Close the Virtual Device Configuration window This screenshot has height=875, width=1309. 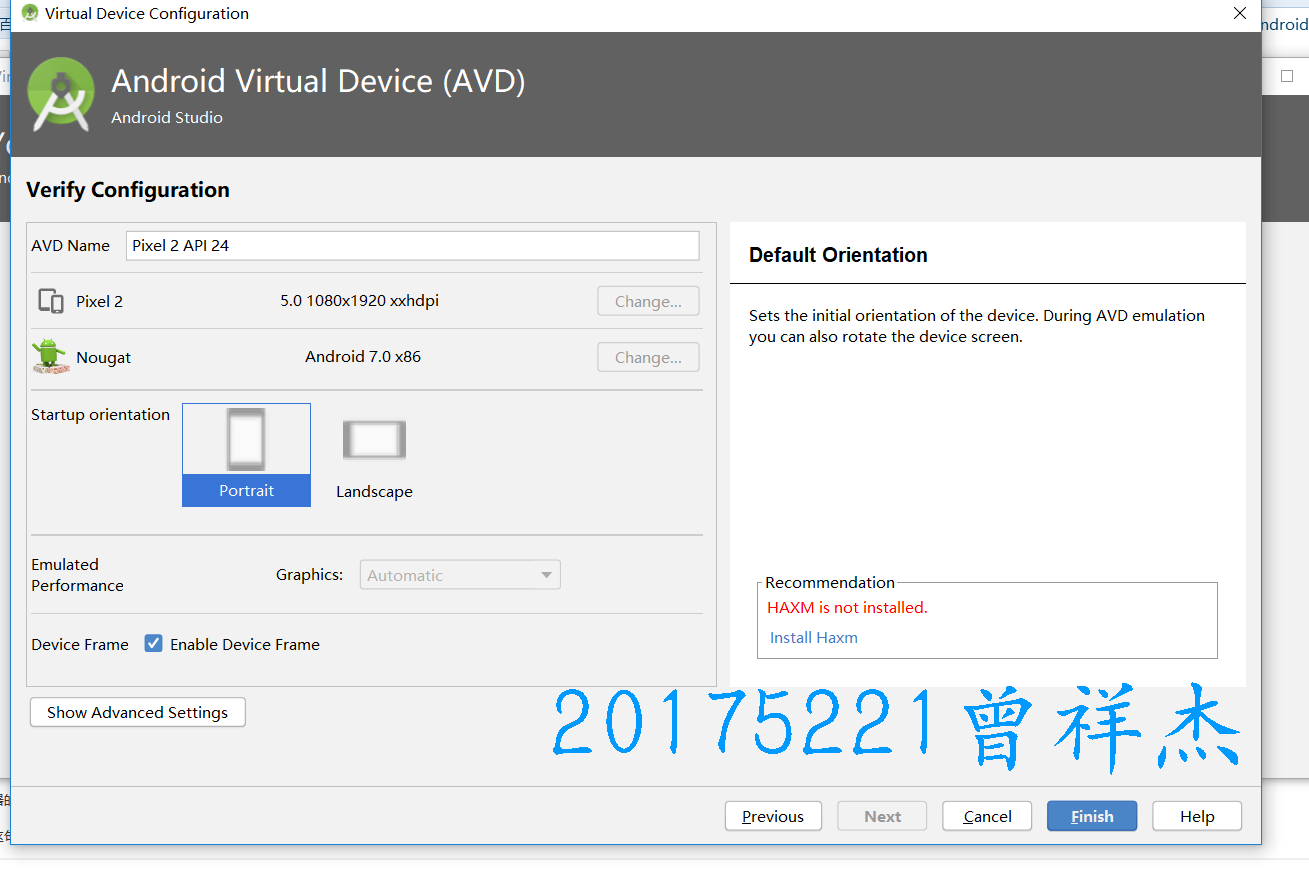point(1240,14)
